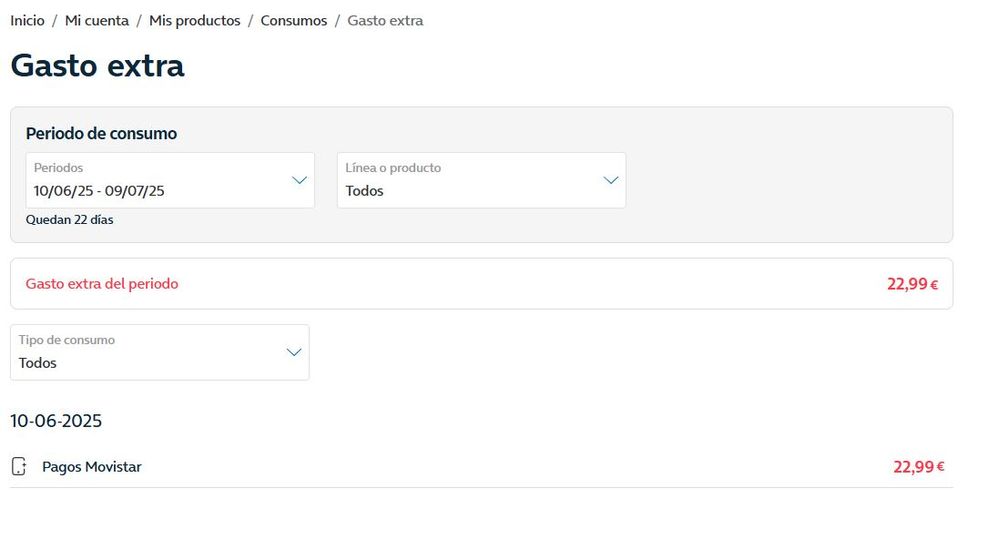Image resolution: width=999 pixels, height=549 pixels.
Task: Click Todos in Línea o producto field
Action: pos(365,191)
